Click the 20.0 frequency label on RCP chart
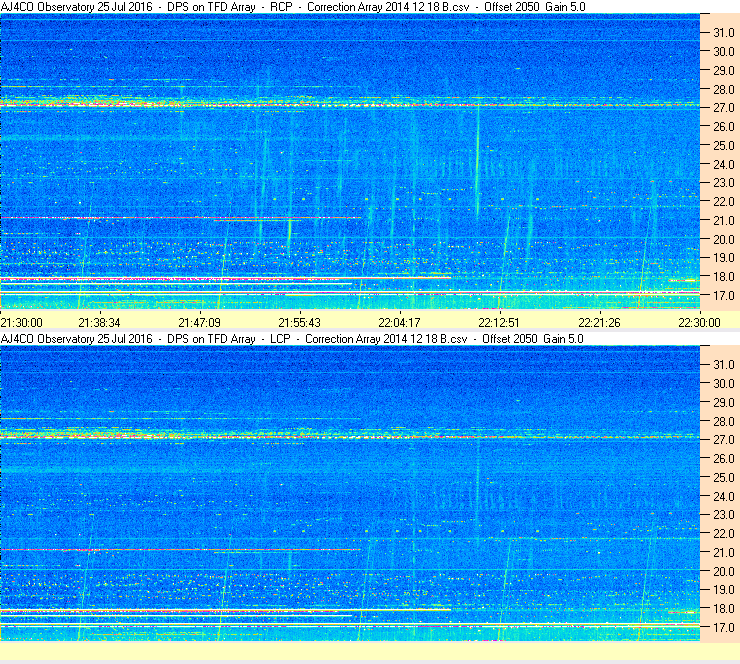740x664 pixels. [x=724, y=240]
